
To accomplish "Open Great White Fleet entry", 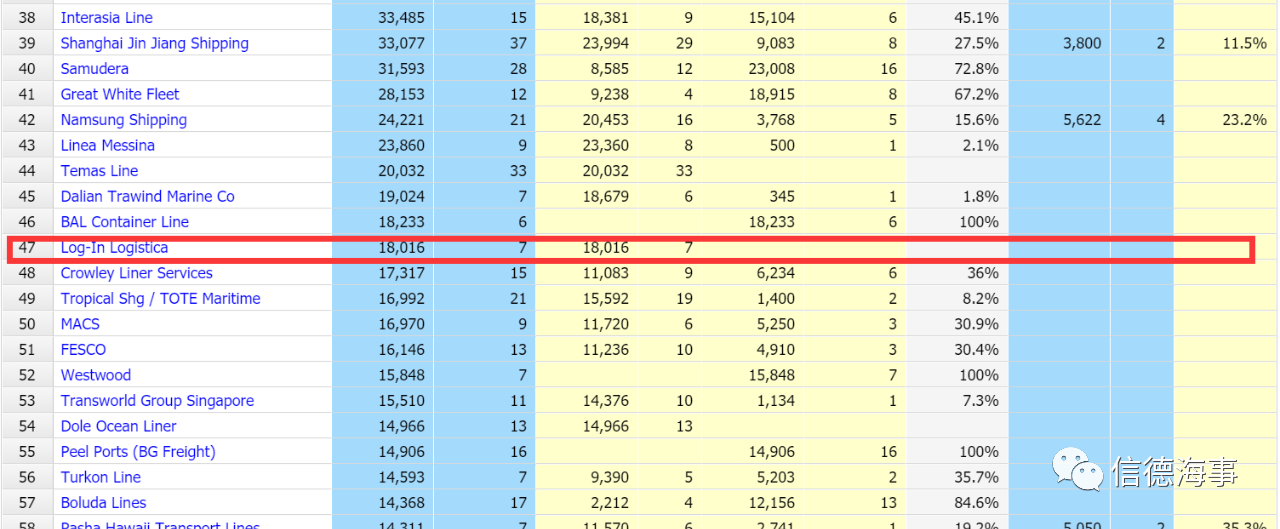I will click(x=120, y=94).
